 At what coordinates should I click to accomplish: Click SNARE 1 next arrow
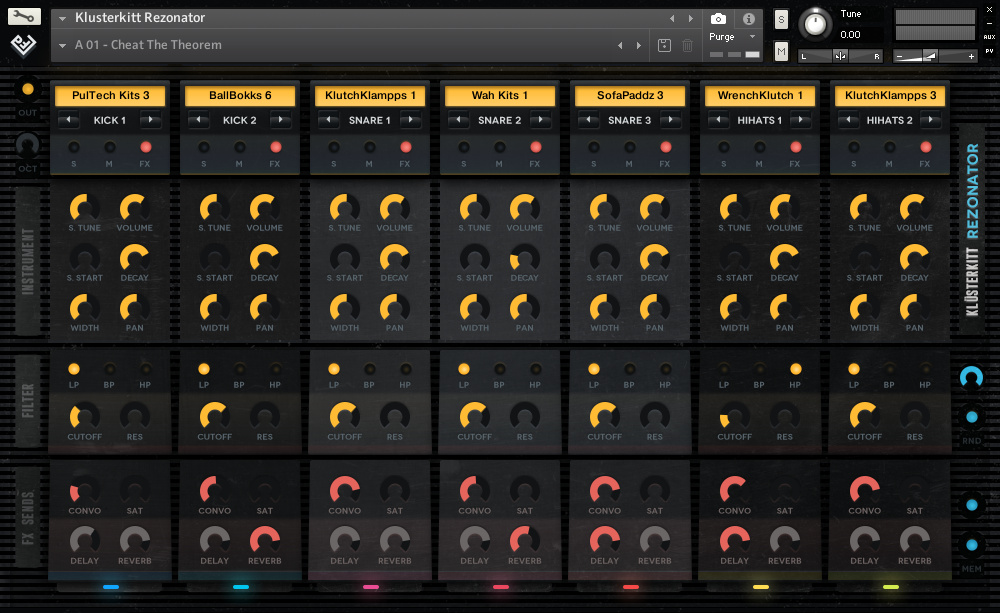(x=411, y=120)
